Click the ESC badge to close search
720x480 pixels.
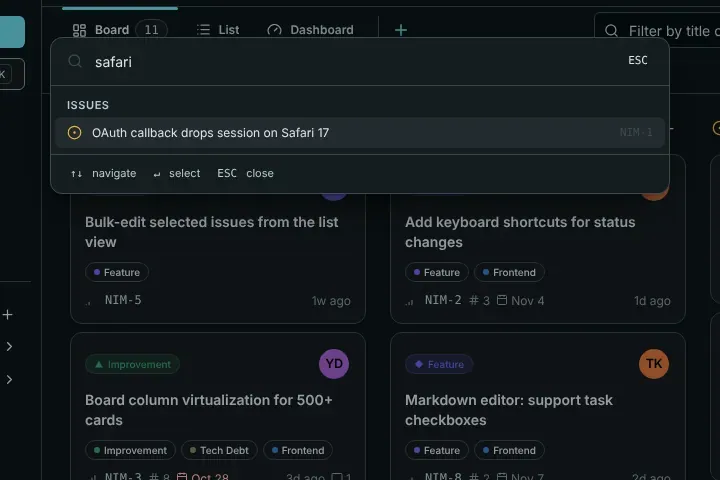coord(638,60)
